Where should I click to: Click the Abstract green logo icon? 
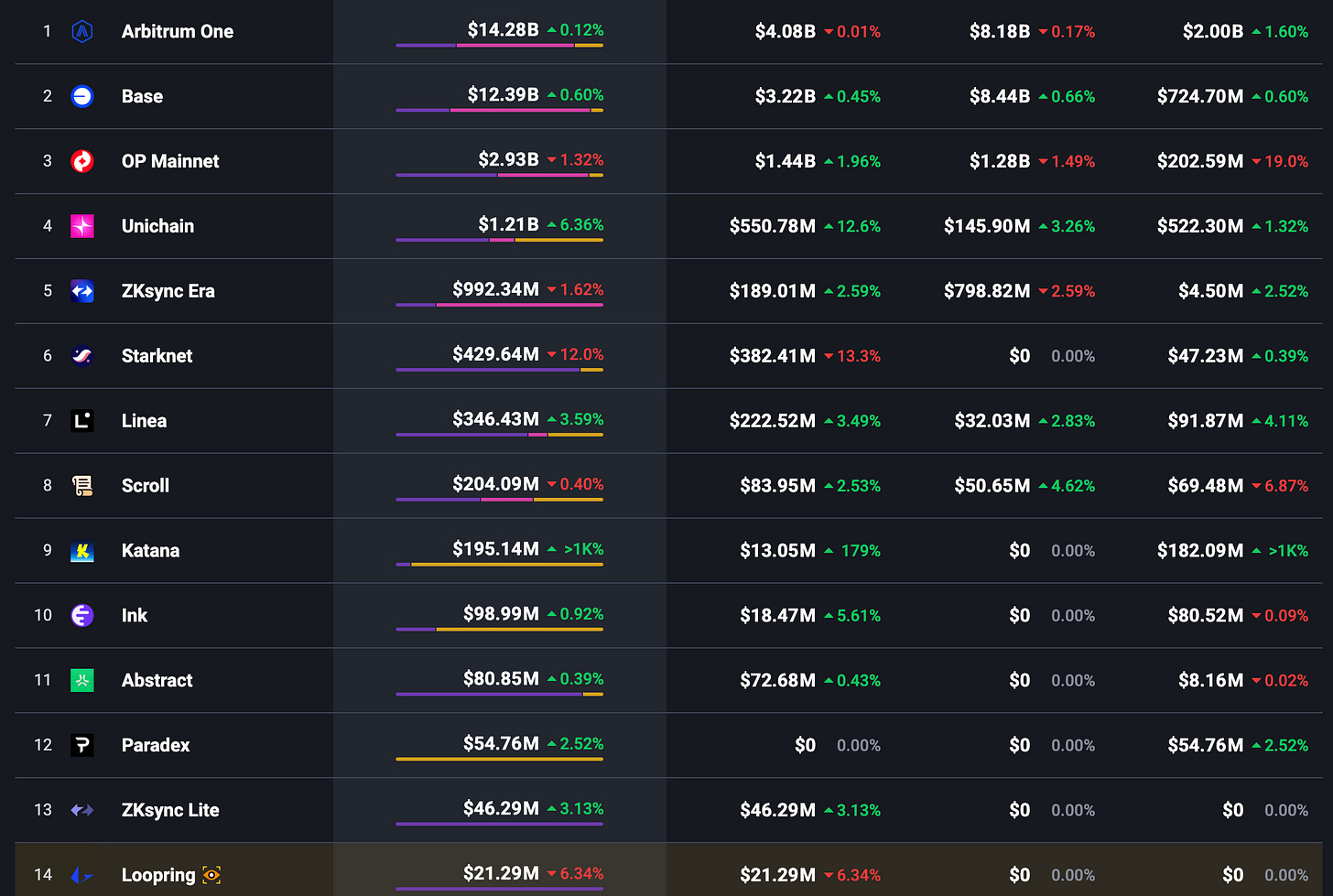[x=82, y=681]
